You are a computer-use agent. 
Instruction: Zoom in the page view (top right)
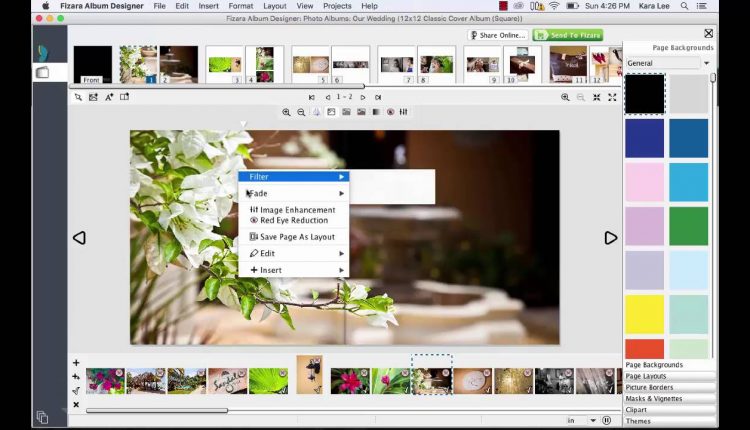(x=565, y=97)
